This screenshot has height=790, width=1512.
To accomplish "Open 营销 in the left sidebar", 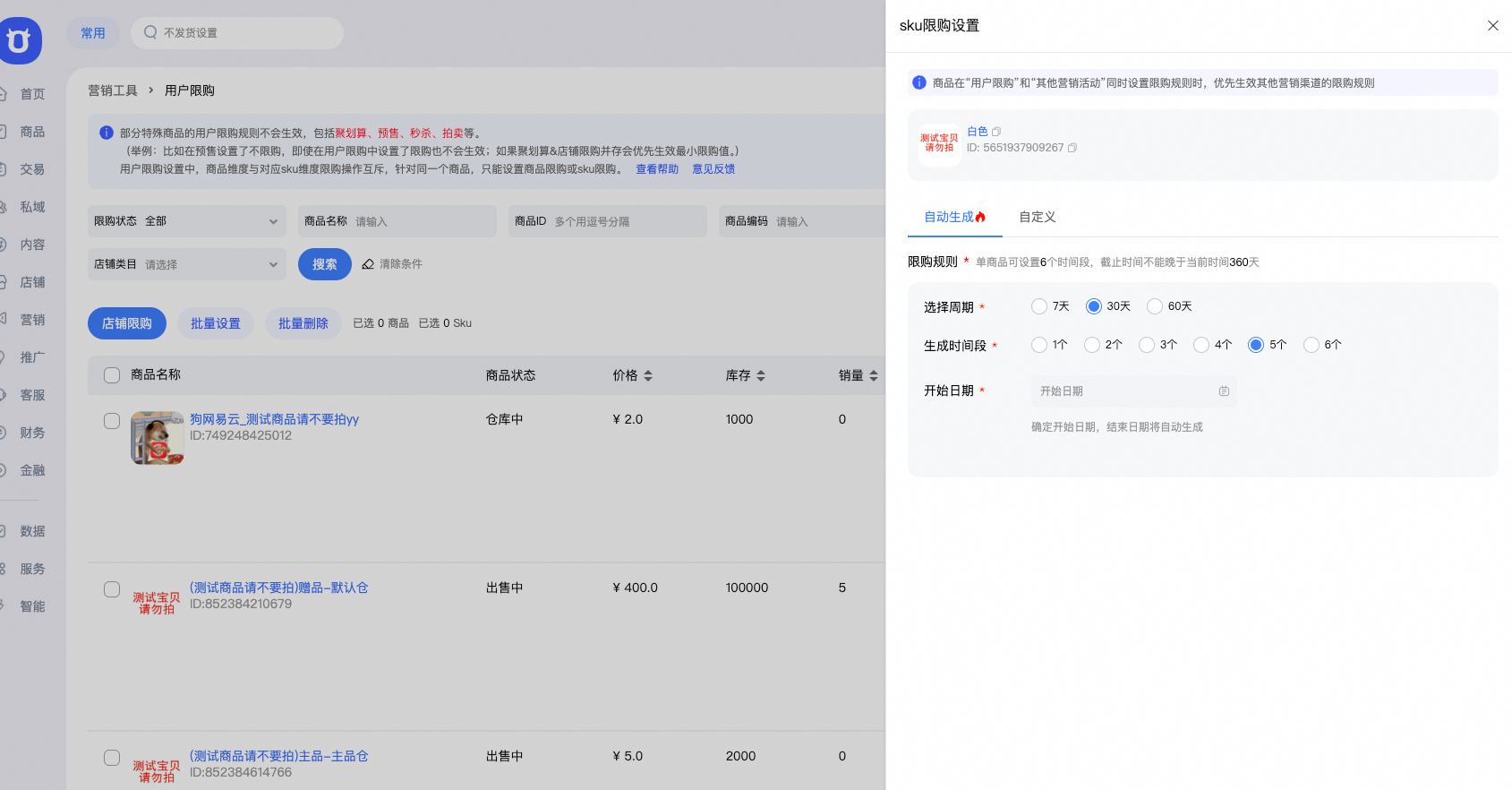I will pos(32,320).
